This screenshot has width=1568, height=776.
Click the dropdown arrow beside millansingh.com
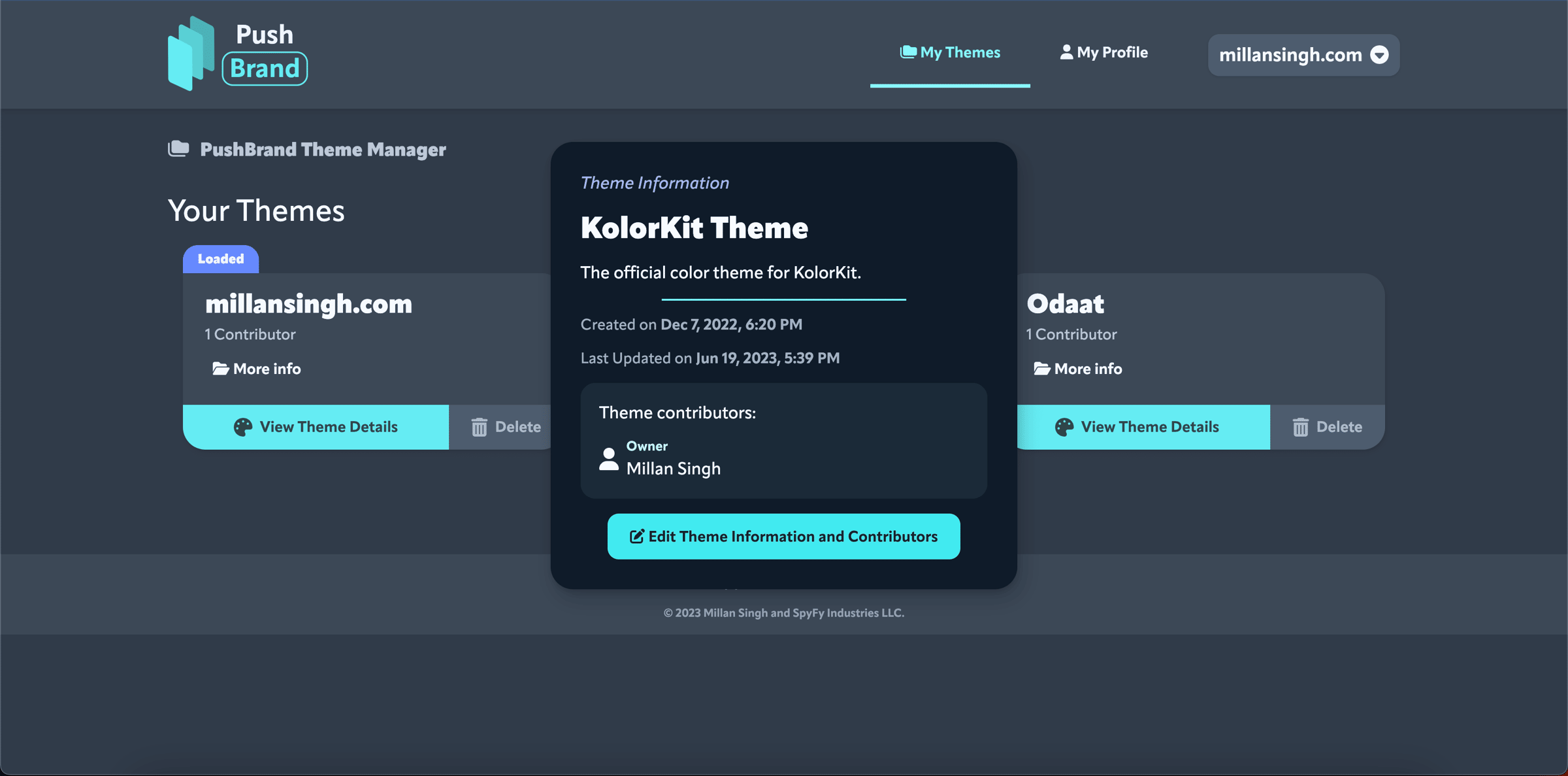tap(1379, 55)
